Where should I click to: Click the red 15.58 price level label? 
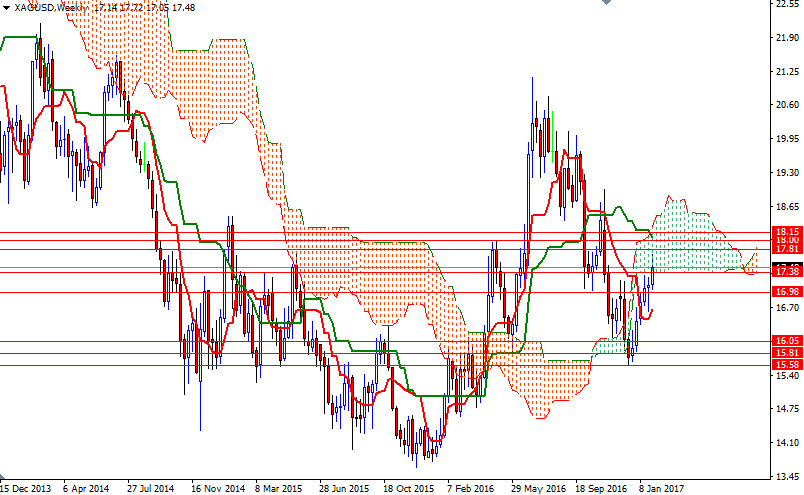(787, 365)
